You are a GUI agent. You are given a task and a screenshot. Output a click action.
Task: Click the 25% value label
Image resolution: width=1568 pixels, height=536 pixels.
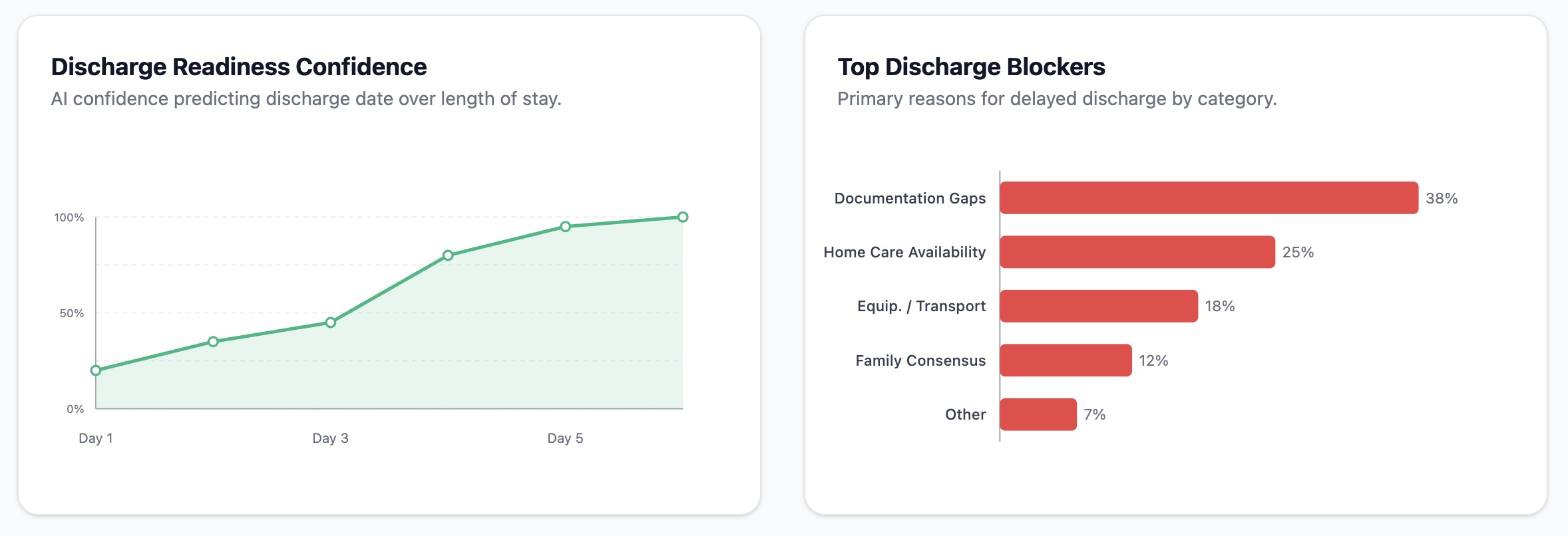tap(1298, 252)
